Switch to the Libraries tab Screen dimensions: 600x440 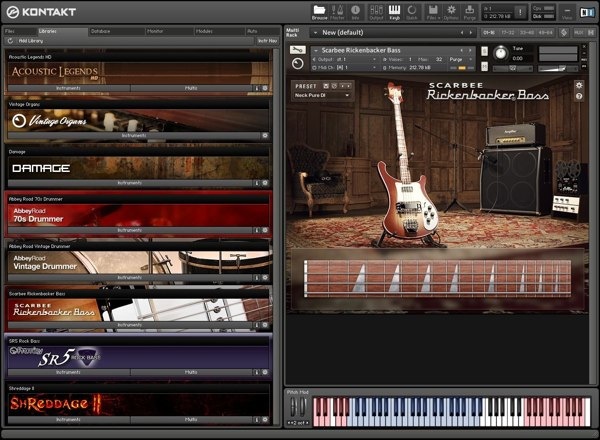(x=62, y=31)
